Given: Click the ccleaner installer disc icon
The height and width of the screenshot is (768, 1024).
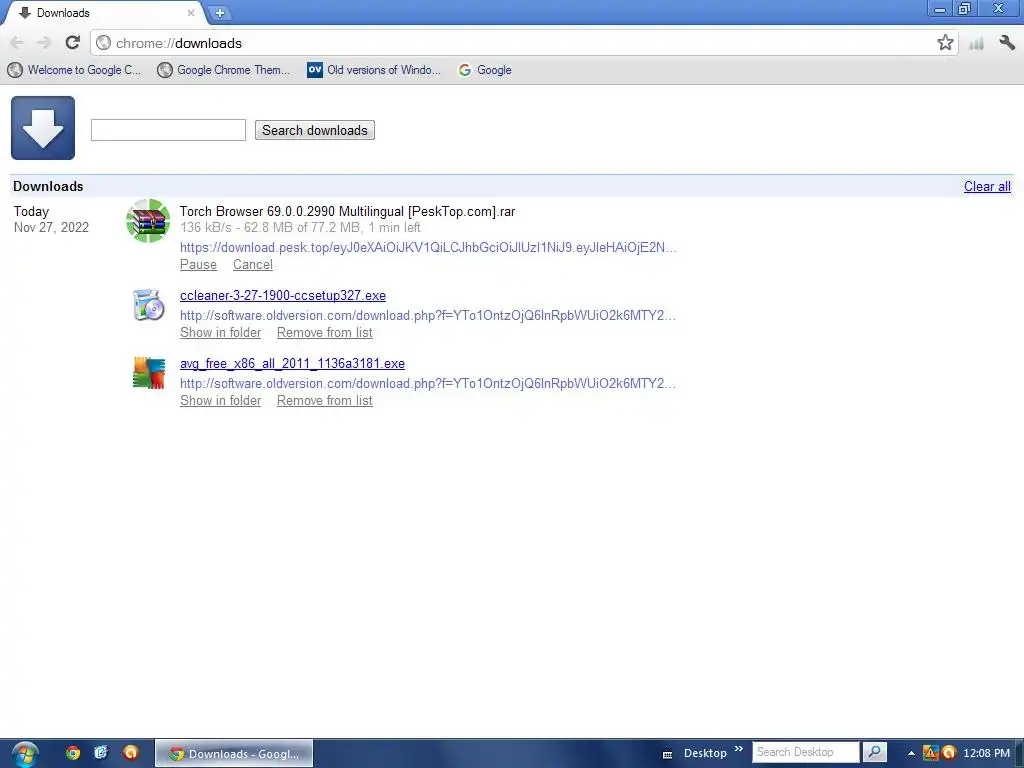Looking at the screenshot, I should [148, 305].
